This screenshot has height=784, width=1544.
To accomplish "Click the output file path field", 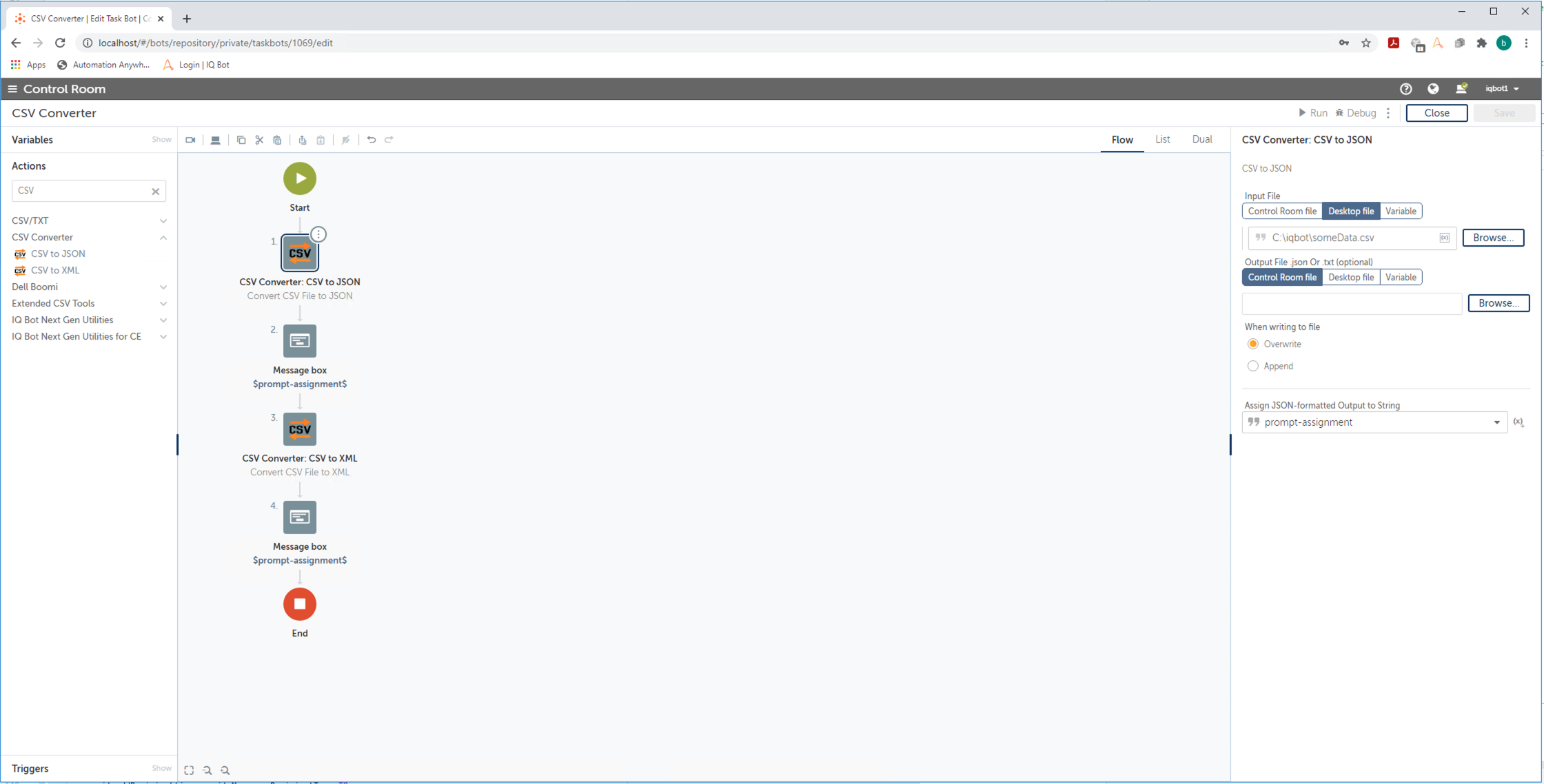I will point(1351,304).
